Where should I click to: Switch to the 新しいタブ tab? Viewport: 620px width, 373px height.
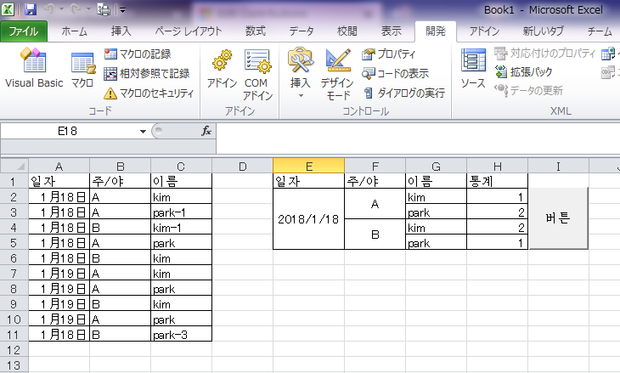[x=543, y=31]
